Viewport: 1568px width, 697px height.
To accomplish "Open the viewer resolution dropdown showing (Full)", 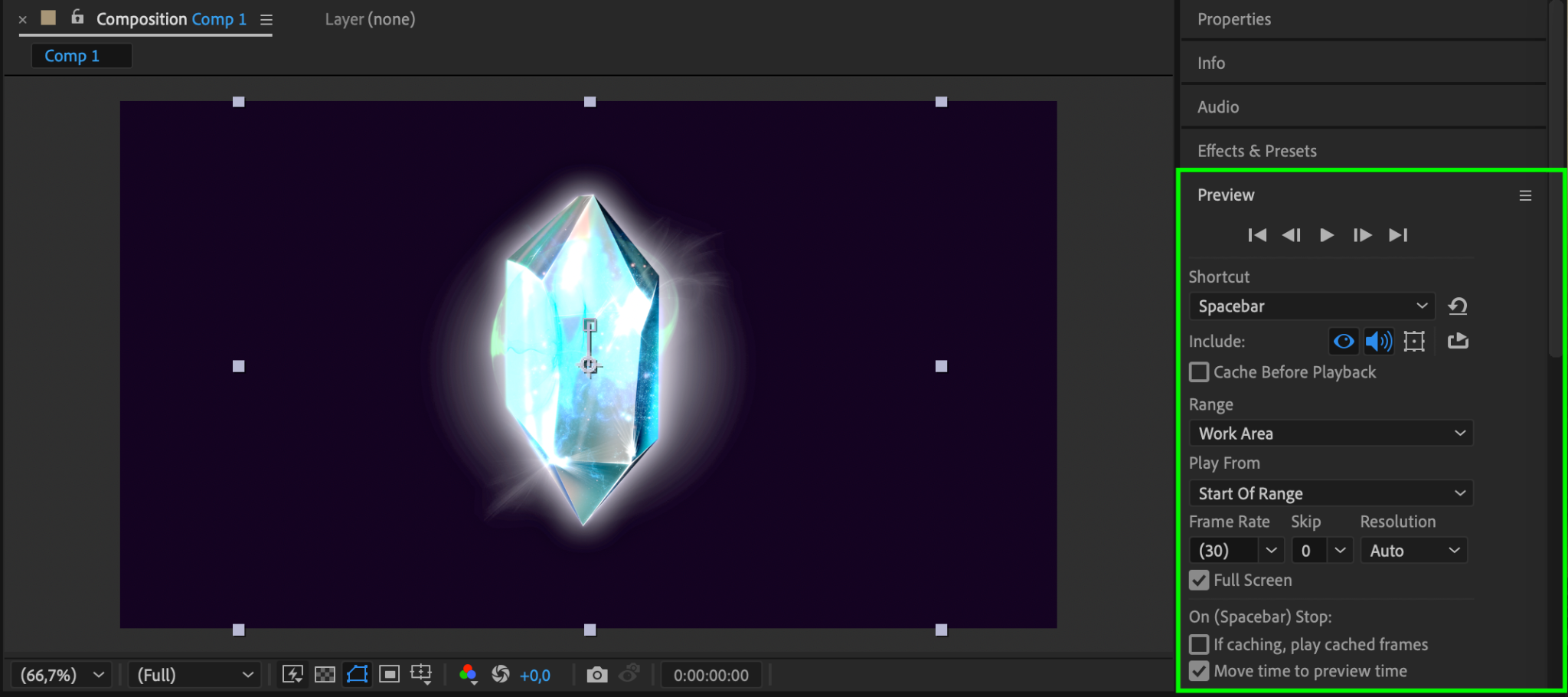I will (x=194, y=675).
